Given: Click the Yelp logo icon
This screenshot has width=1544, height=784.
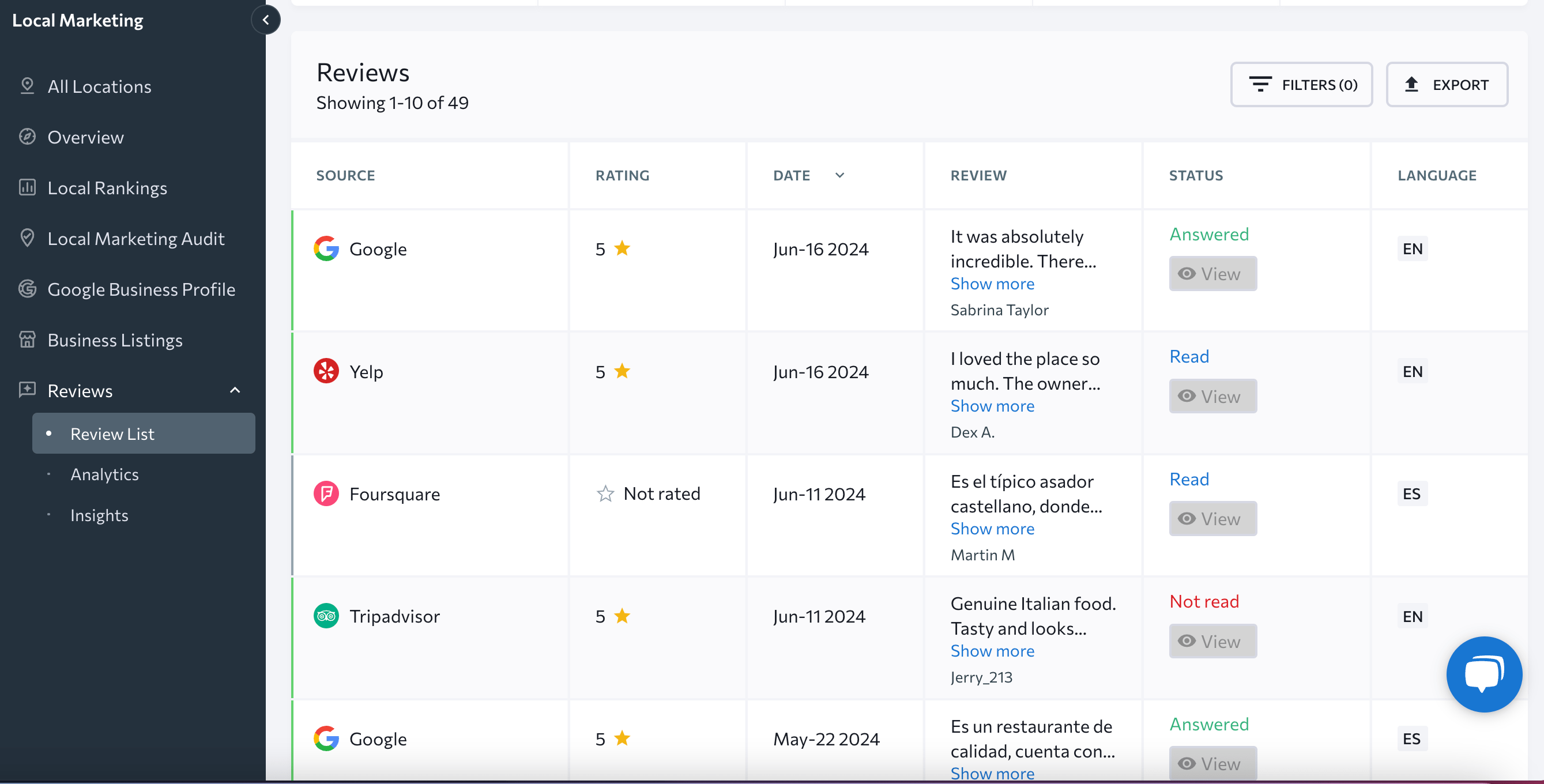Looking at the screenshot, I should pos(326,371).
